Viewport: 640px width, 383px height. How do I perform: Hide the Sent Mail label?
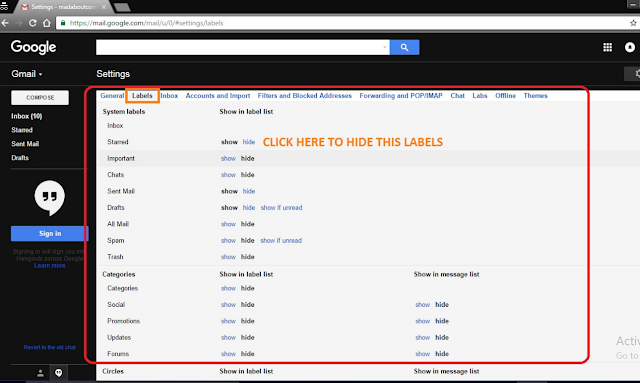(249, 191)
